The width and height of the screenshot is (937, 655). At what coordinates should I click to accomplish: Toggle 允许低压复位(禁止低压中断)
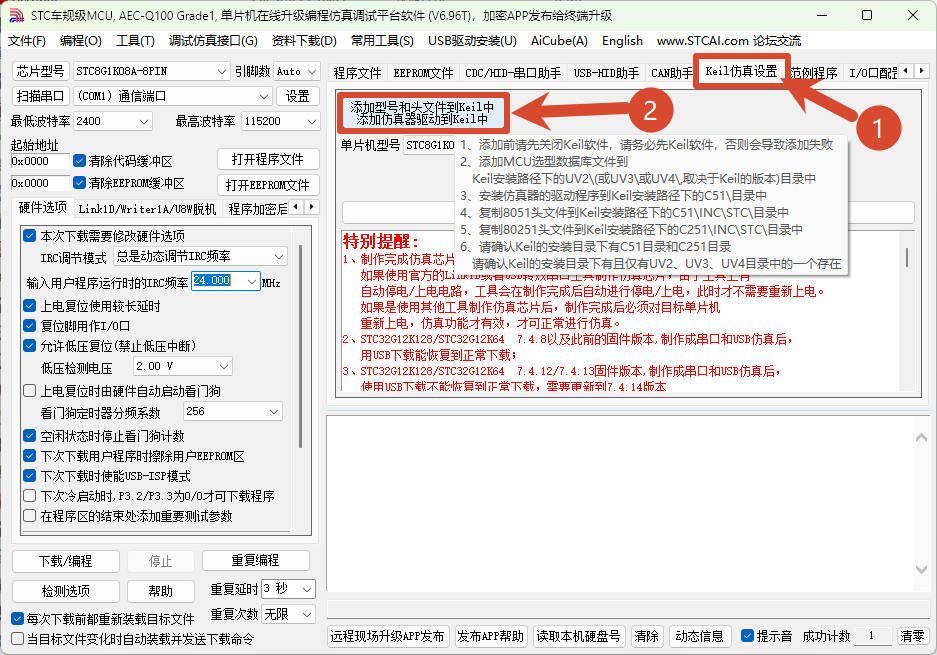point(29,345)
